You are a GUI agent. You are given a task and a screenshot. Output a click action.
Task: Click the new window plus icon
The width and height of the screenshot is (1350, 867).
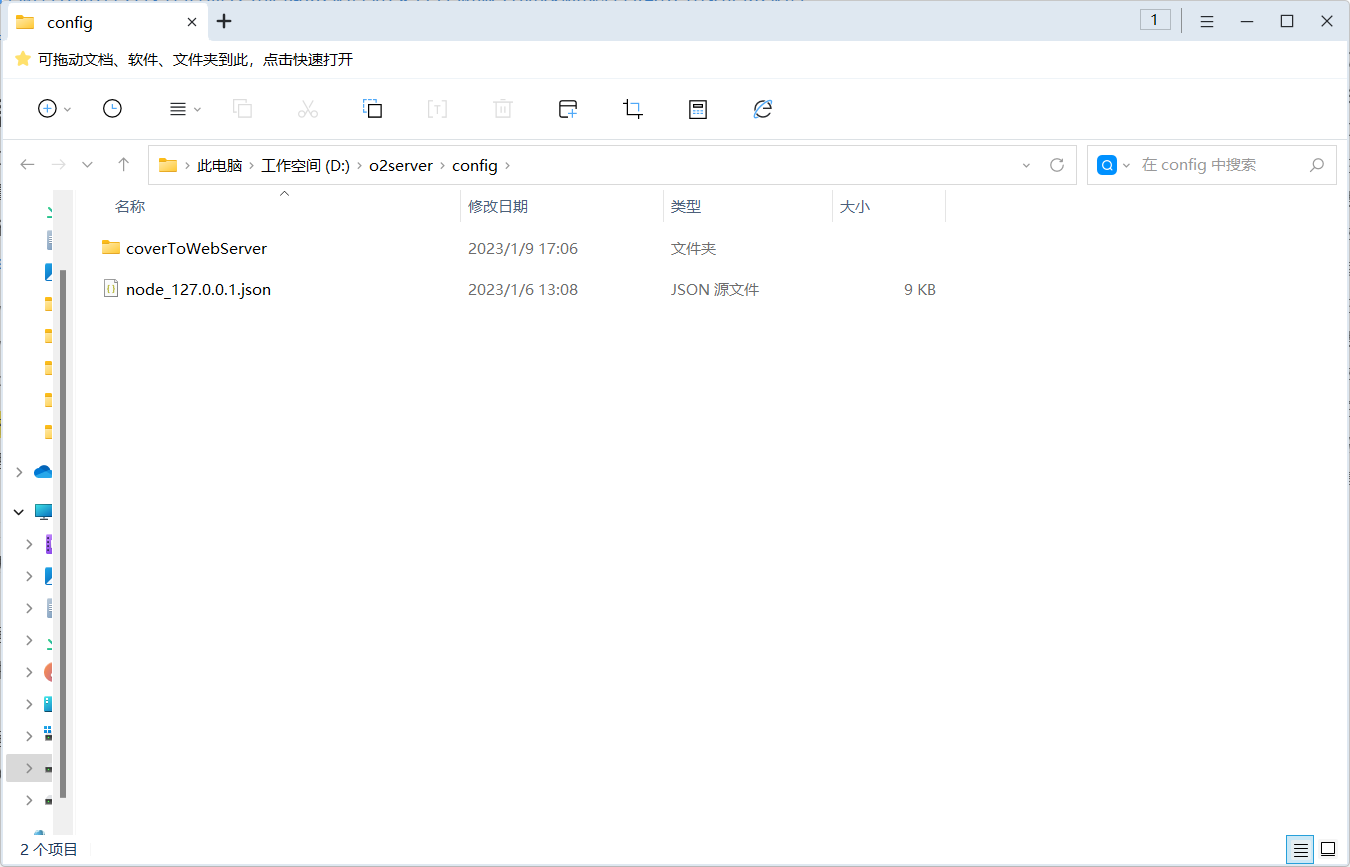tap(568, 109)
